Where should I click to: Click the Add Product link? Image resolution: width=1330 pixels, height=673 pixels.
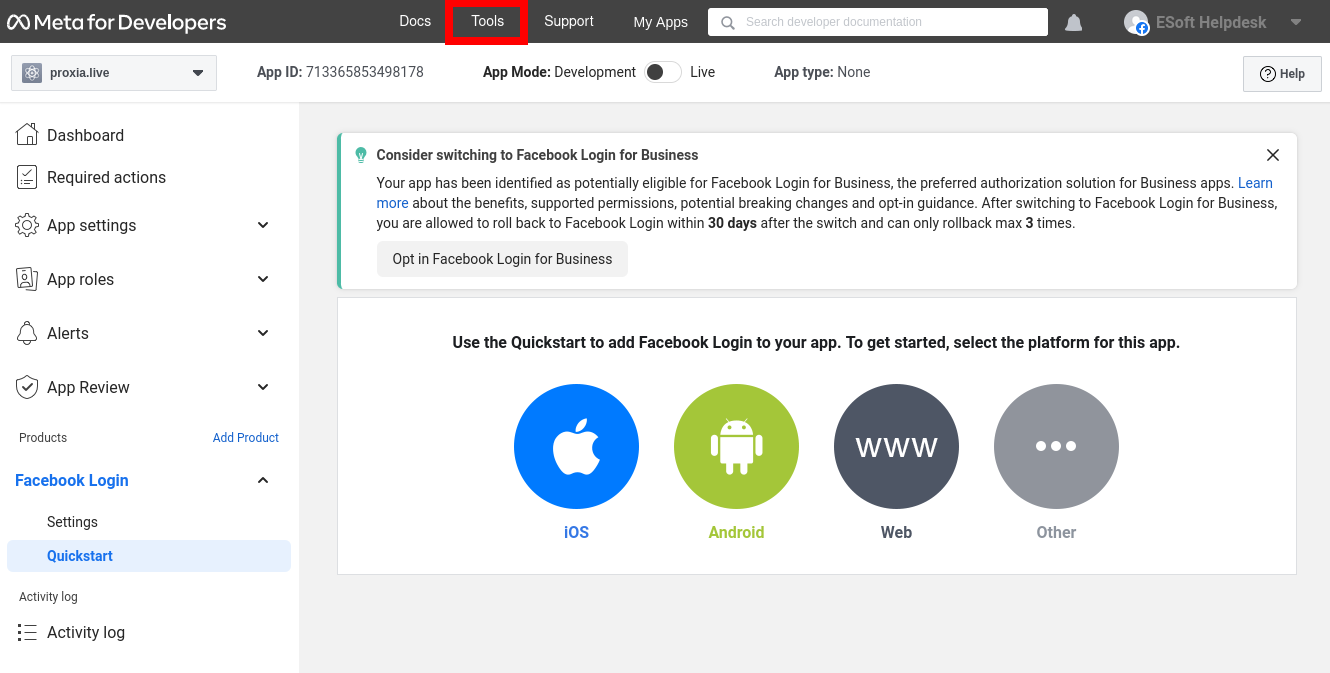pyautogui.click(x=245, y=438)
